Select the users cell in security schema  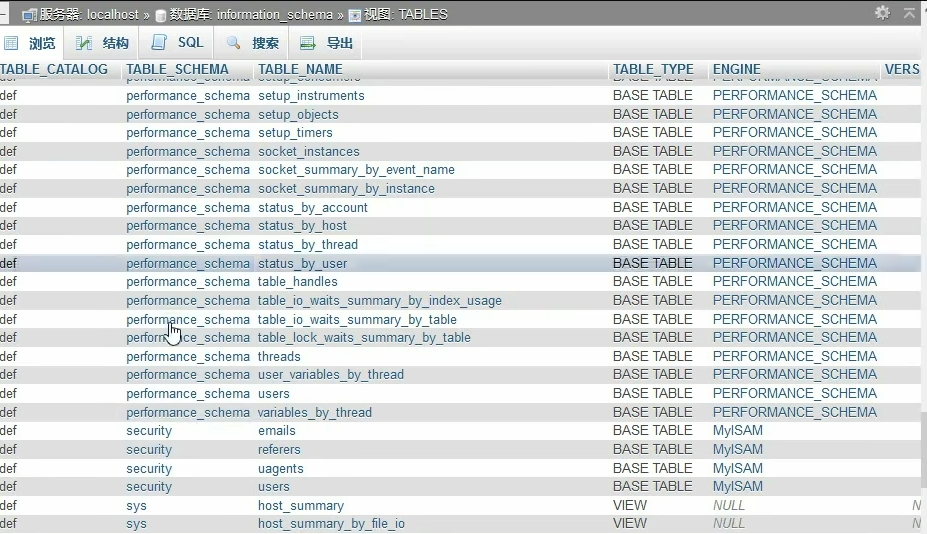click(274, 487)
